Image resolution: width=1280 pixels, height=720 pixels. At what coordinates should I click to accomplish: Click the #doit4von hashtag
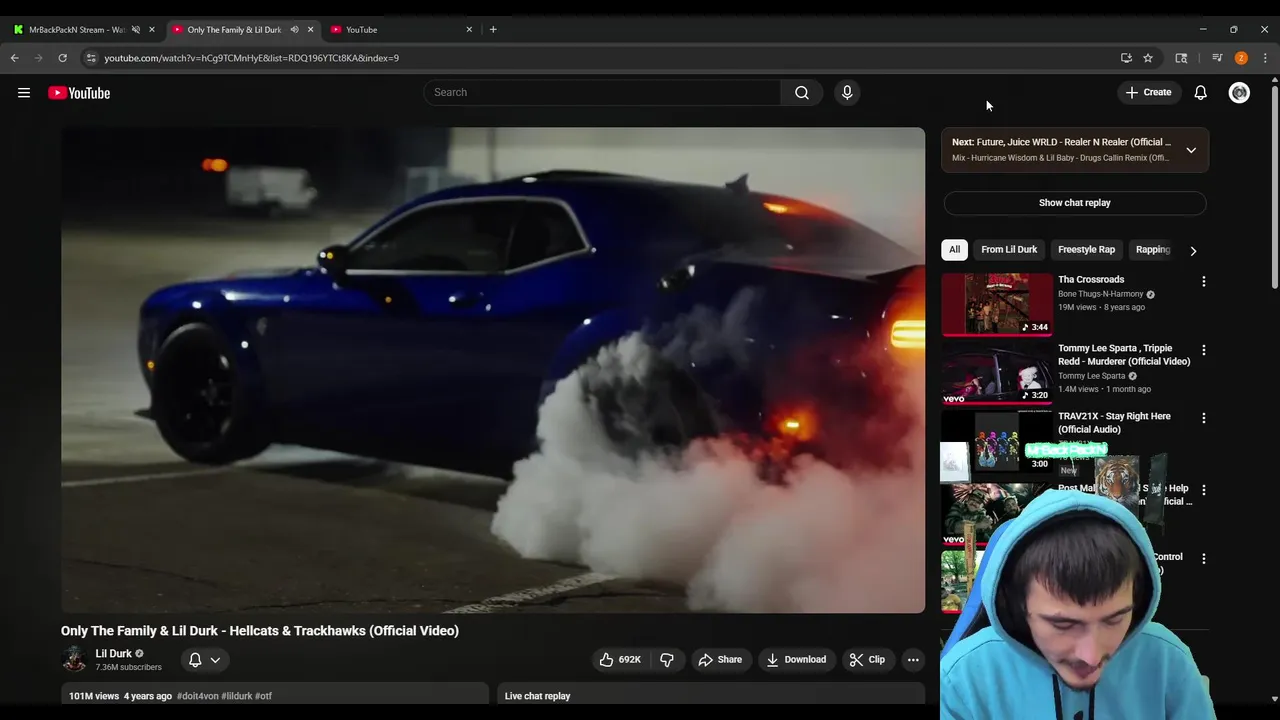click(198, 696)
